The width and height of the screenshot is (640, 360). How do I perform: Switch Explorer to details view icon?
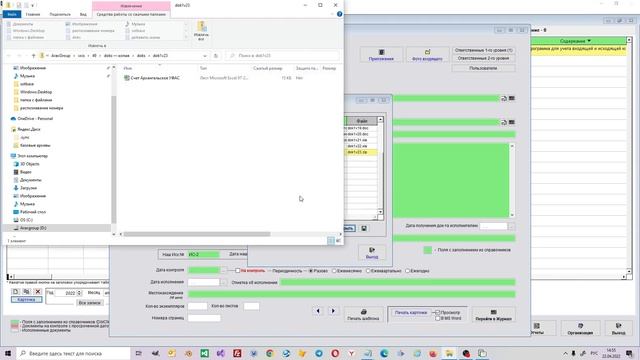coord(331,241)
